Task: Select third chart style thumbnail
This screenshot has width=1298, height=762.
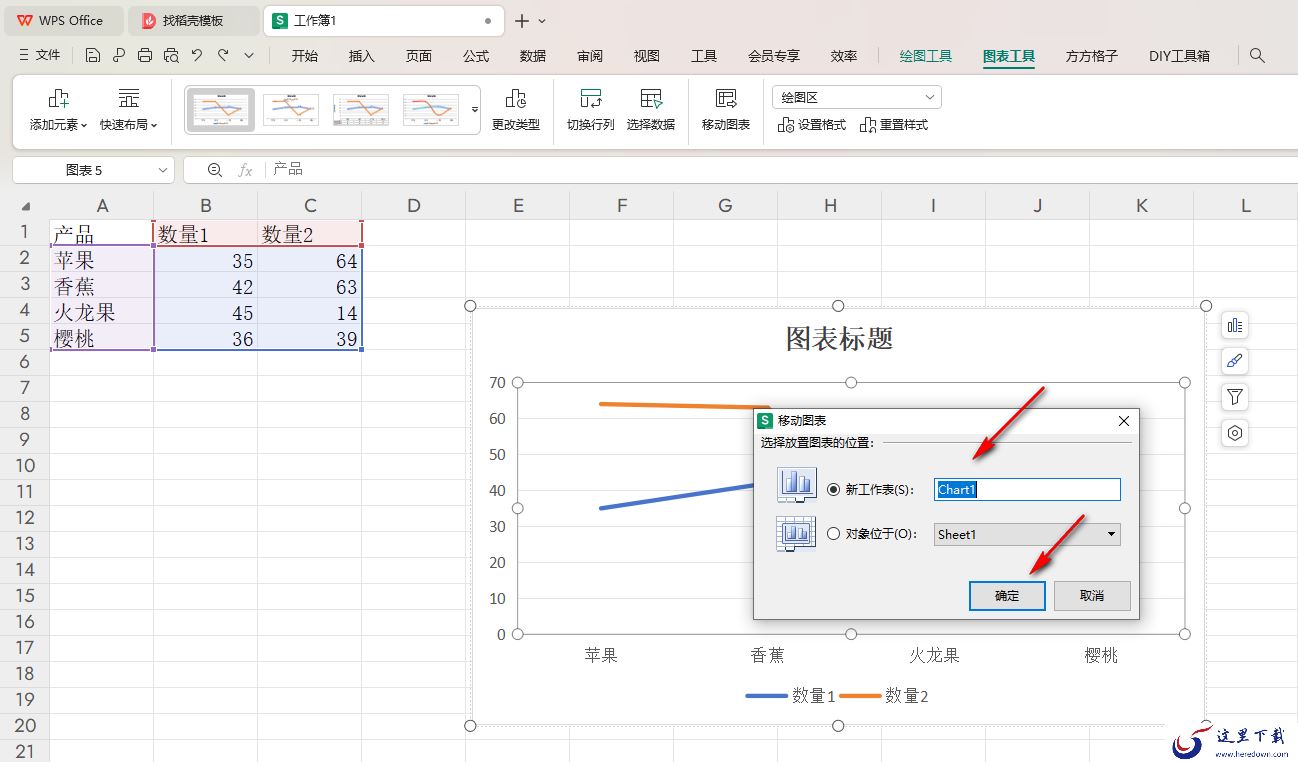Action: pos(361,110)
